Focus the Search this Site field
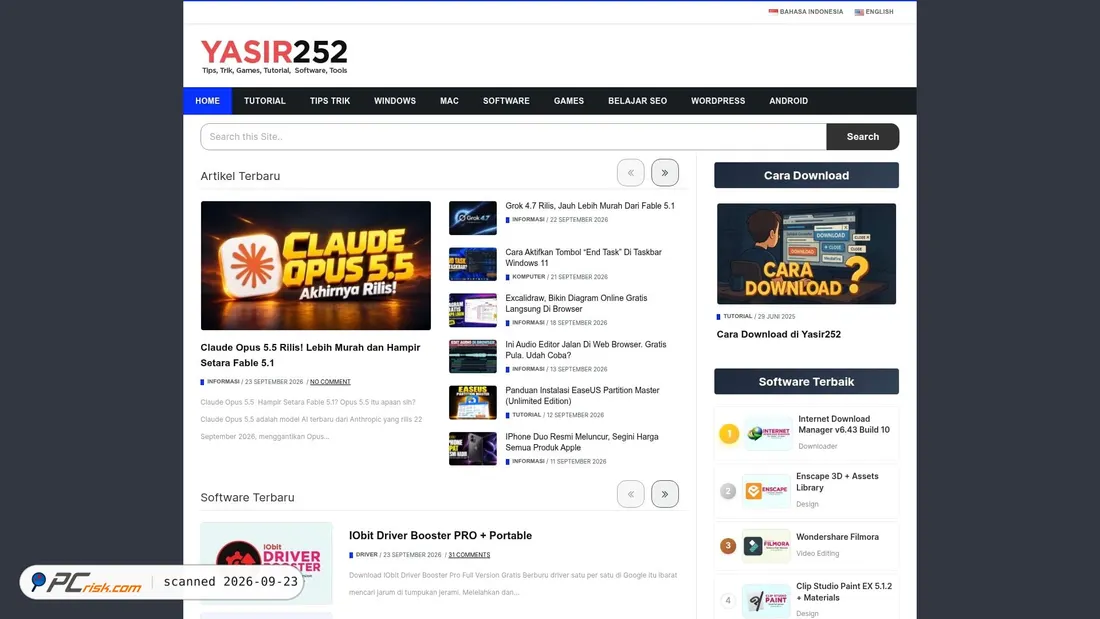 coord(514,137)
